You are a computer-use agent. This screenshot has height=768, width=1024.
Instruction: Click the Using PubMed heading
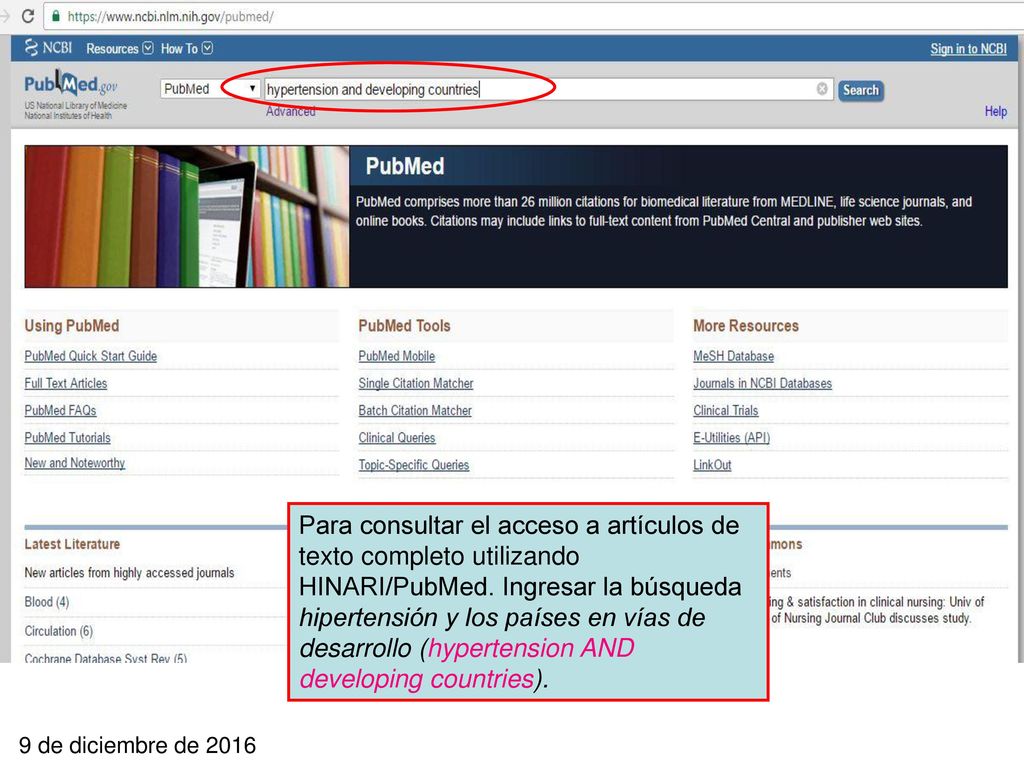coord(72,326)
